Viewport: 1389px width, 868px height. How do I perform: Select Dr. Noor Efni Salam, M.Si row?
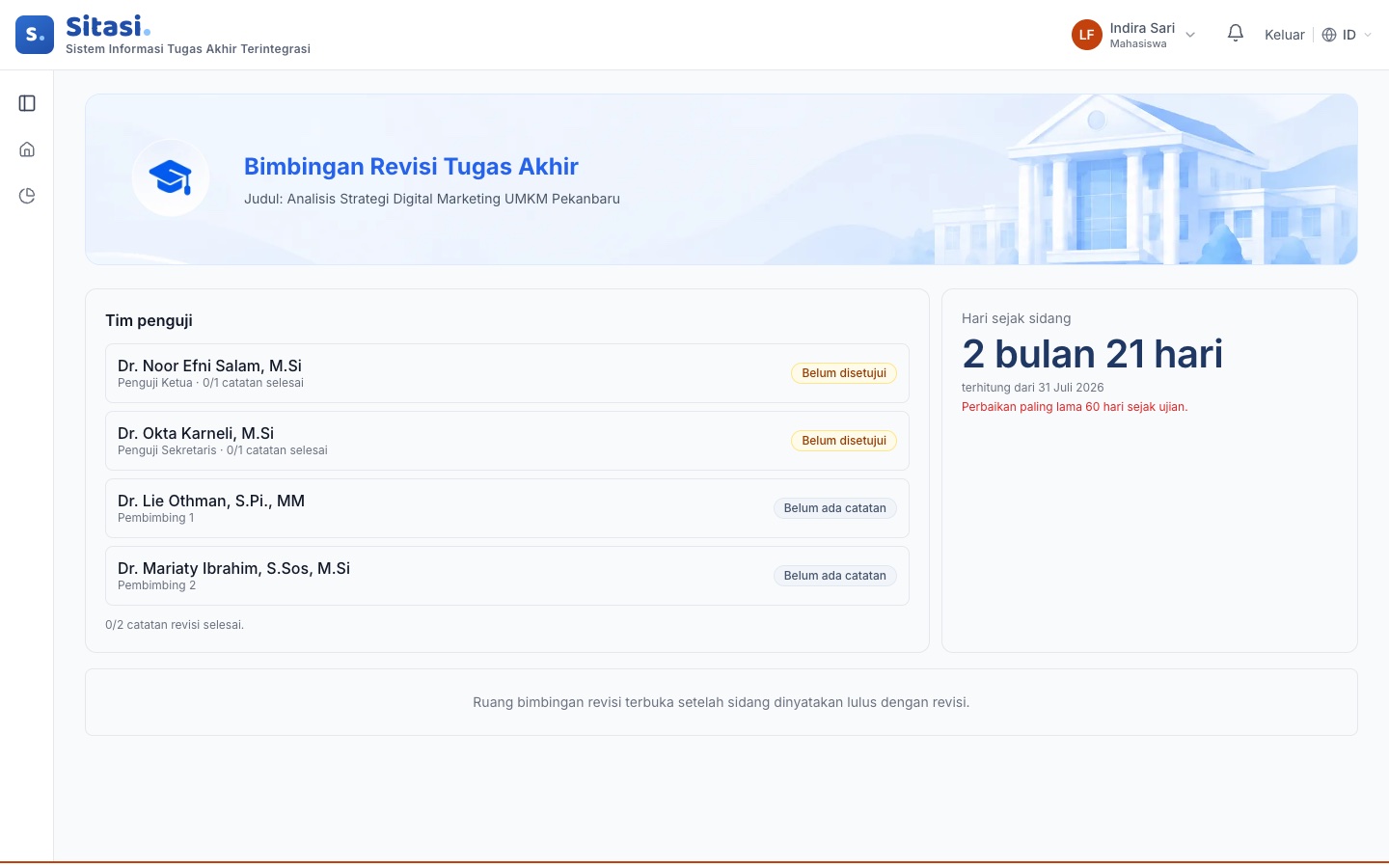[507, 373]
